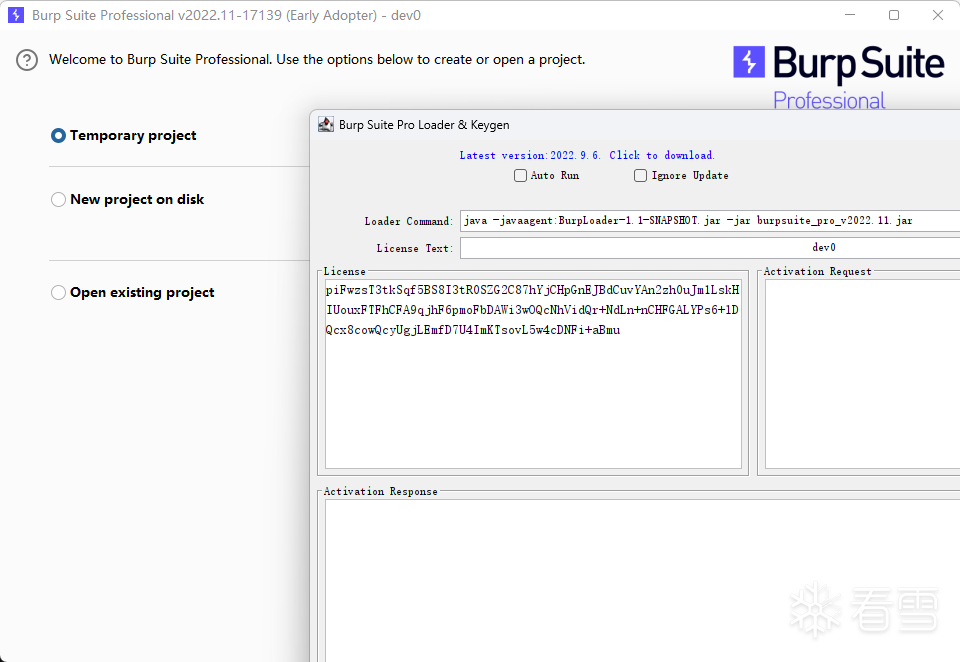Click the Loader & Keygen window icon
The image size is (960, 662).
326,124
